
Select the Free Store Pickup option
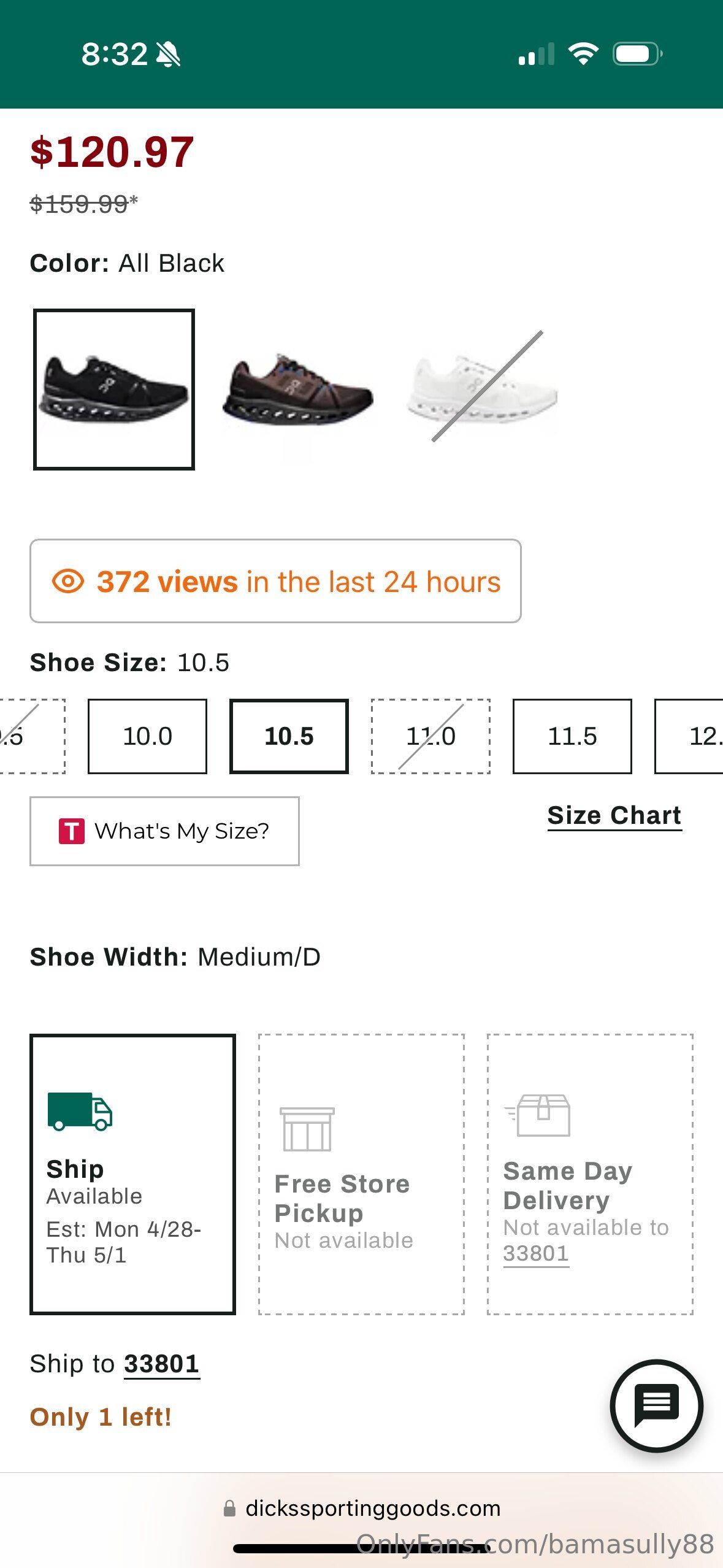click(x=361, y=1174)
